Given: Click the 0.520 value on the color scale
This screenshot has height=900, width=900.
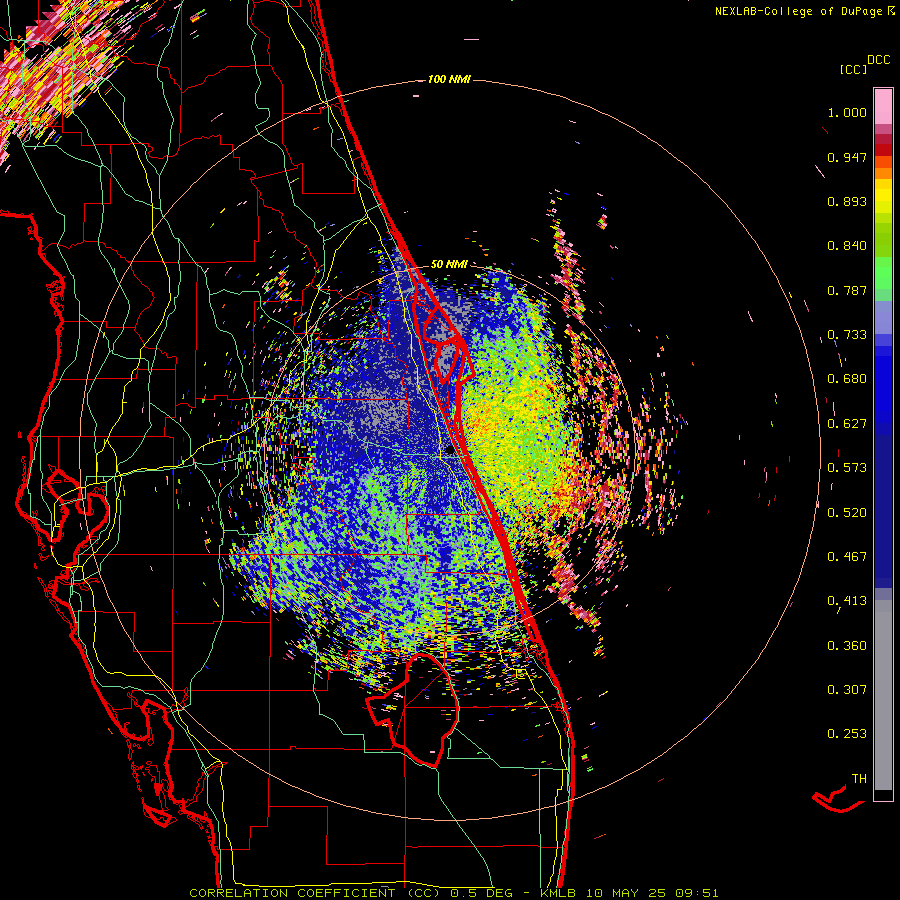Looking at the screenshot, I should (x=847, y=513).
